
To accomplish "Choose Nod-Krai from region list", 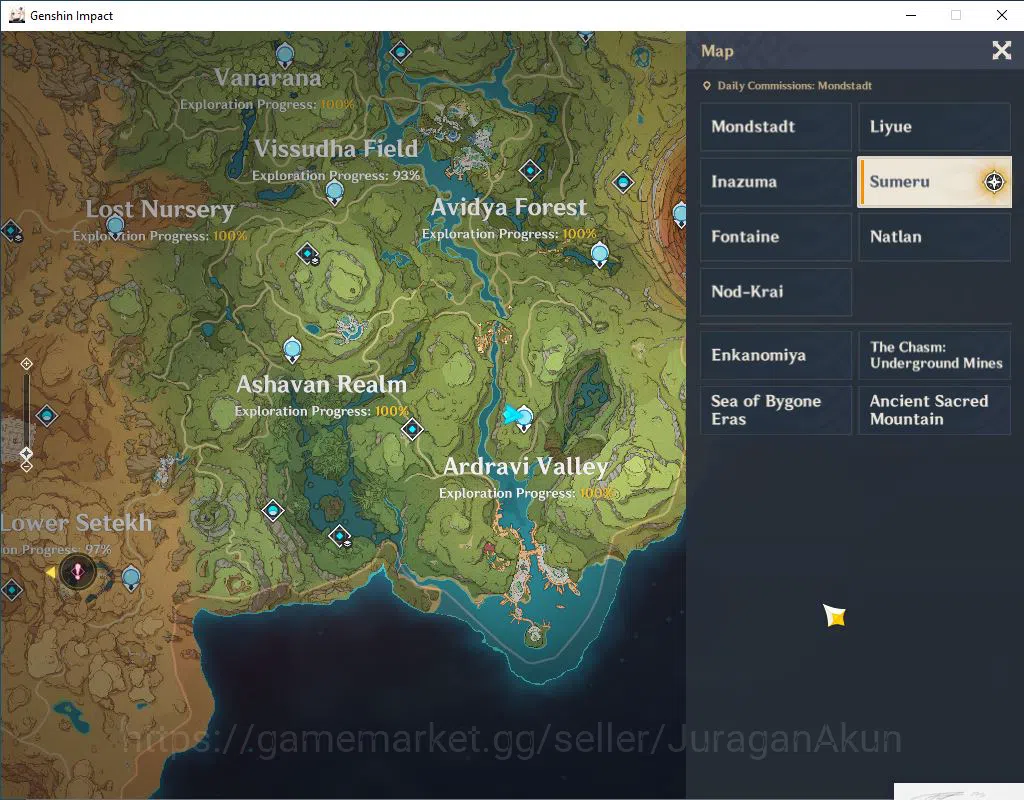I will 776,292.
